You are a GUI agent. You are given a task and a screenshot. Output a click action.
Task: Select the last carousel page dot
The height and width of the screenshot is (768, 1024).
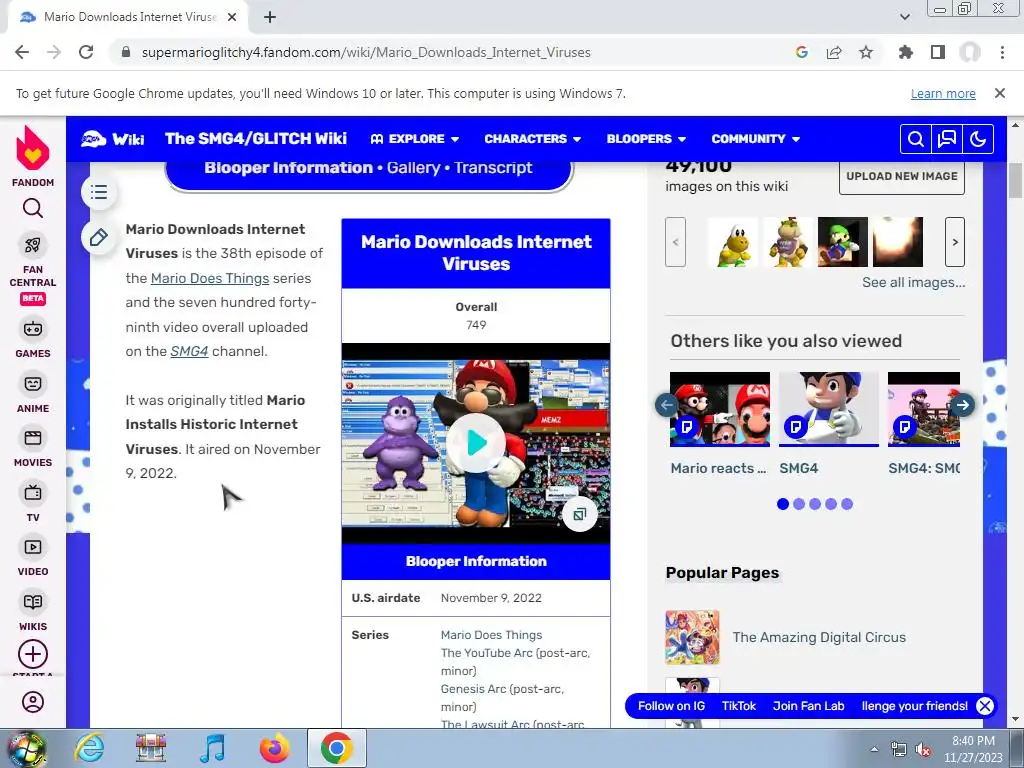tap(847, 504)
